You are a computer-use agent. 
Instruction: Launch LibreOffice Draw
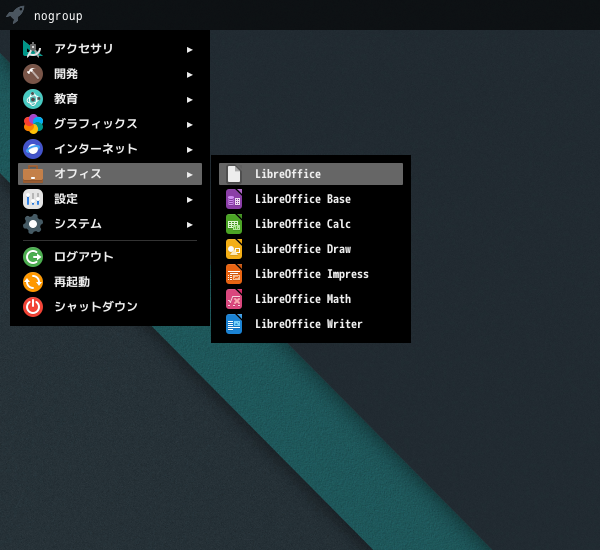click(x=311, y=249)
